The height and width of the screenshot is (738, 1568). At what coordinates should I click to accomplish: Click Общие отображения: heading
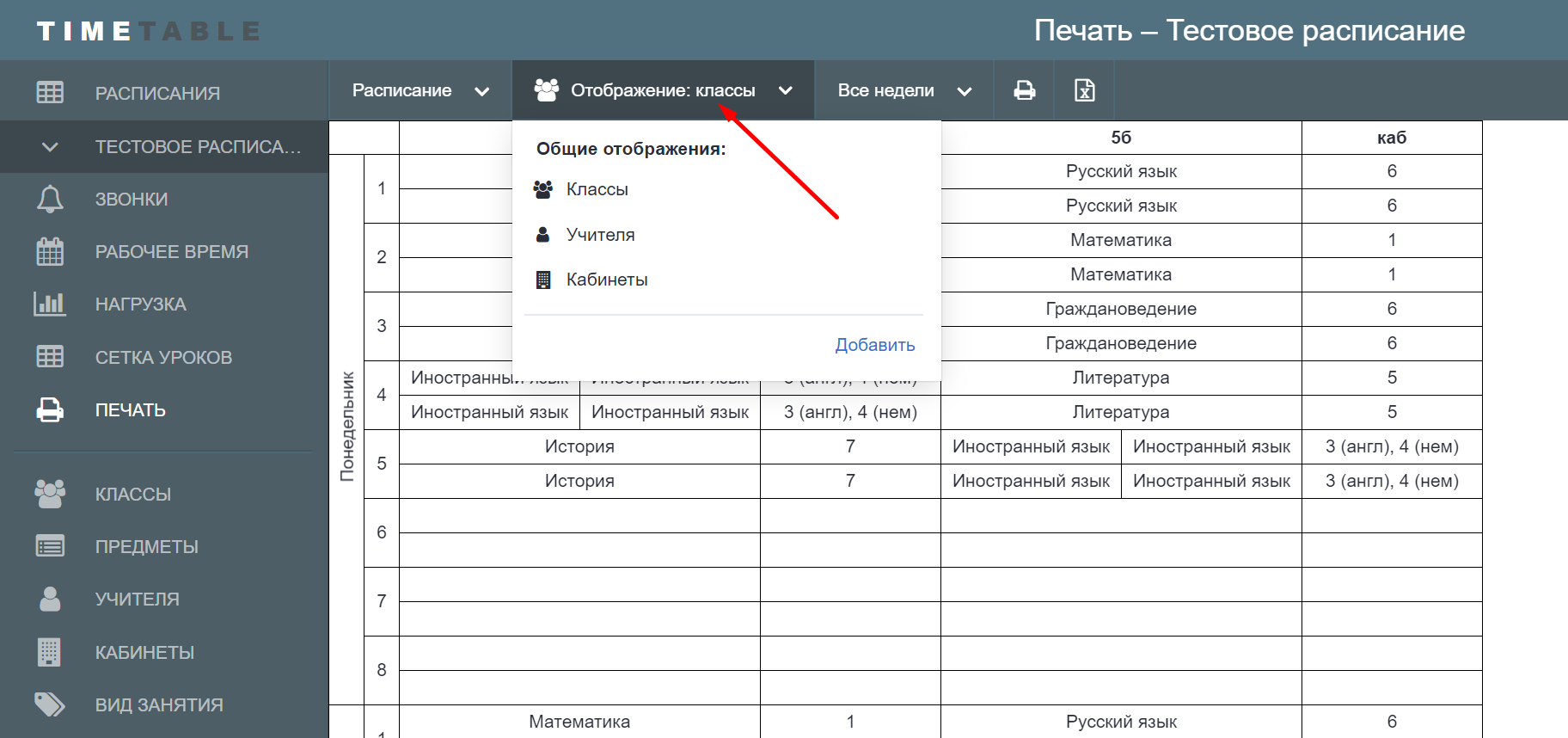631,149
